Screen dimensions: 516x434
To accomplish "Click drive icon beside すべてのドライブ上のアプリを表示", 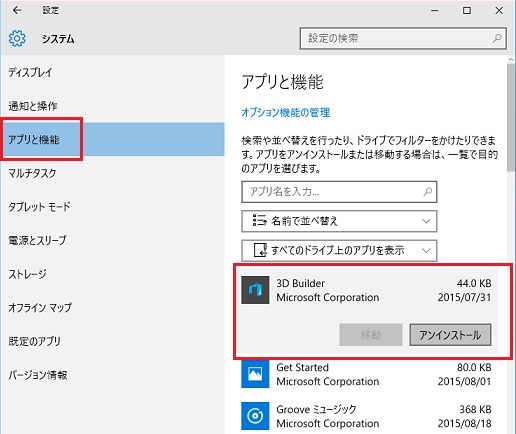I will tap(260, 250).
